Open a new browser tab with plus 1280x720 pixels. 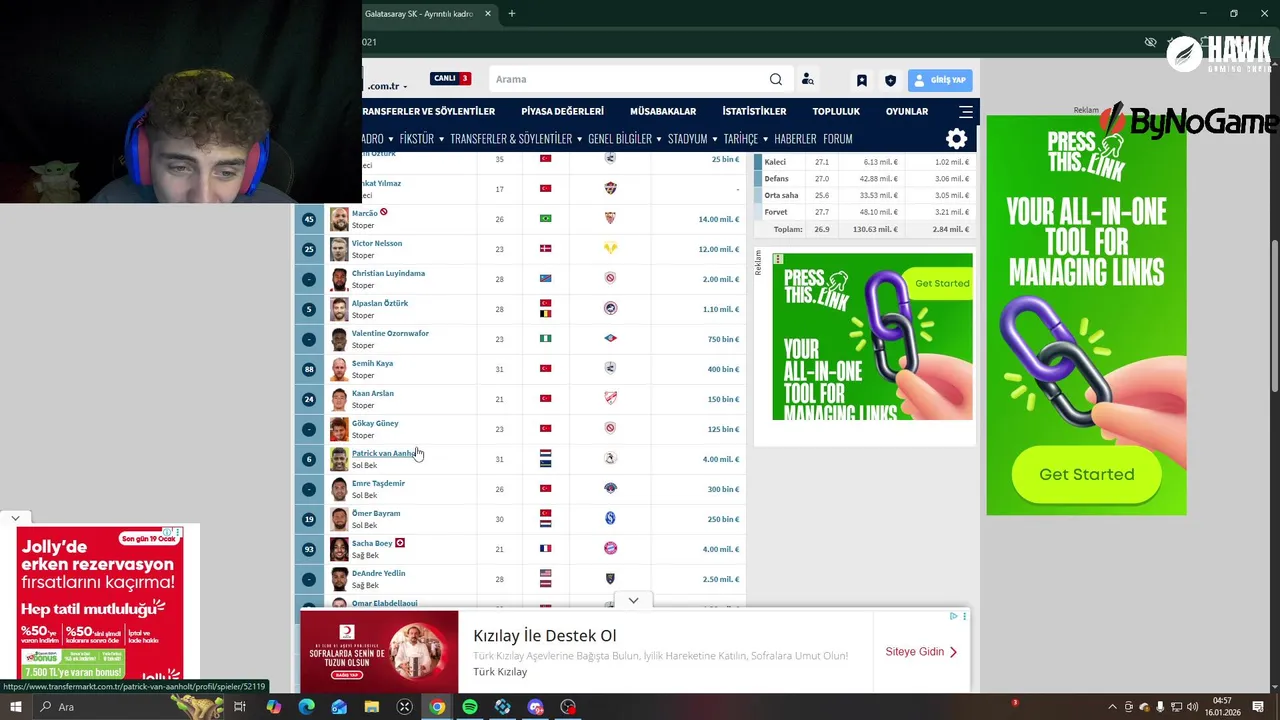511,14
